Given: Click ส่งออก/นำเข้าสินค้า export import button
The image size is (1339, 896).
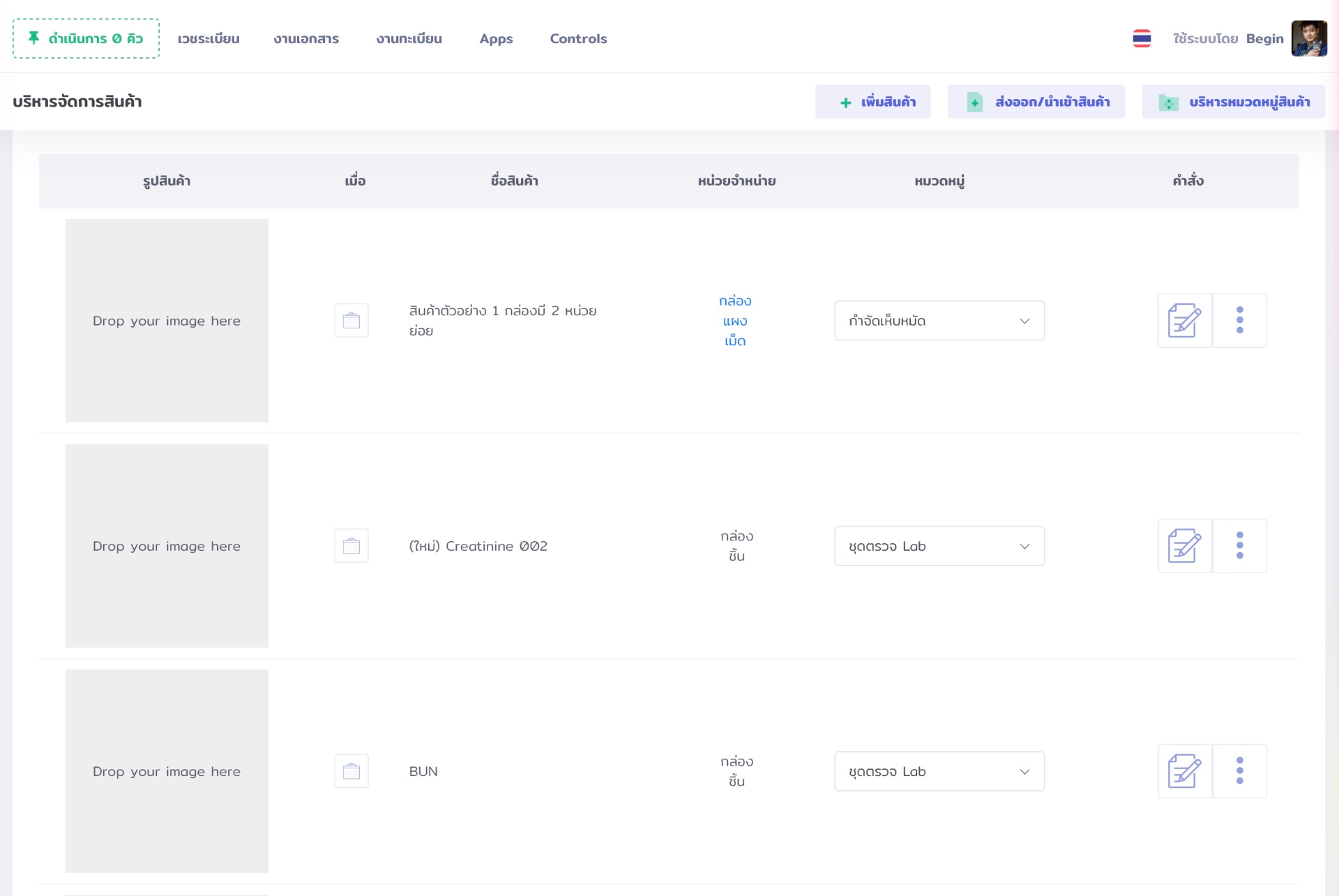Looking at the screenshot, I should [x=1036, y=102].
